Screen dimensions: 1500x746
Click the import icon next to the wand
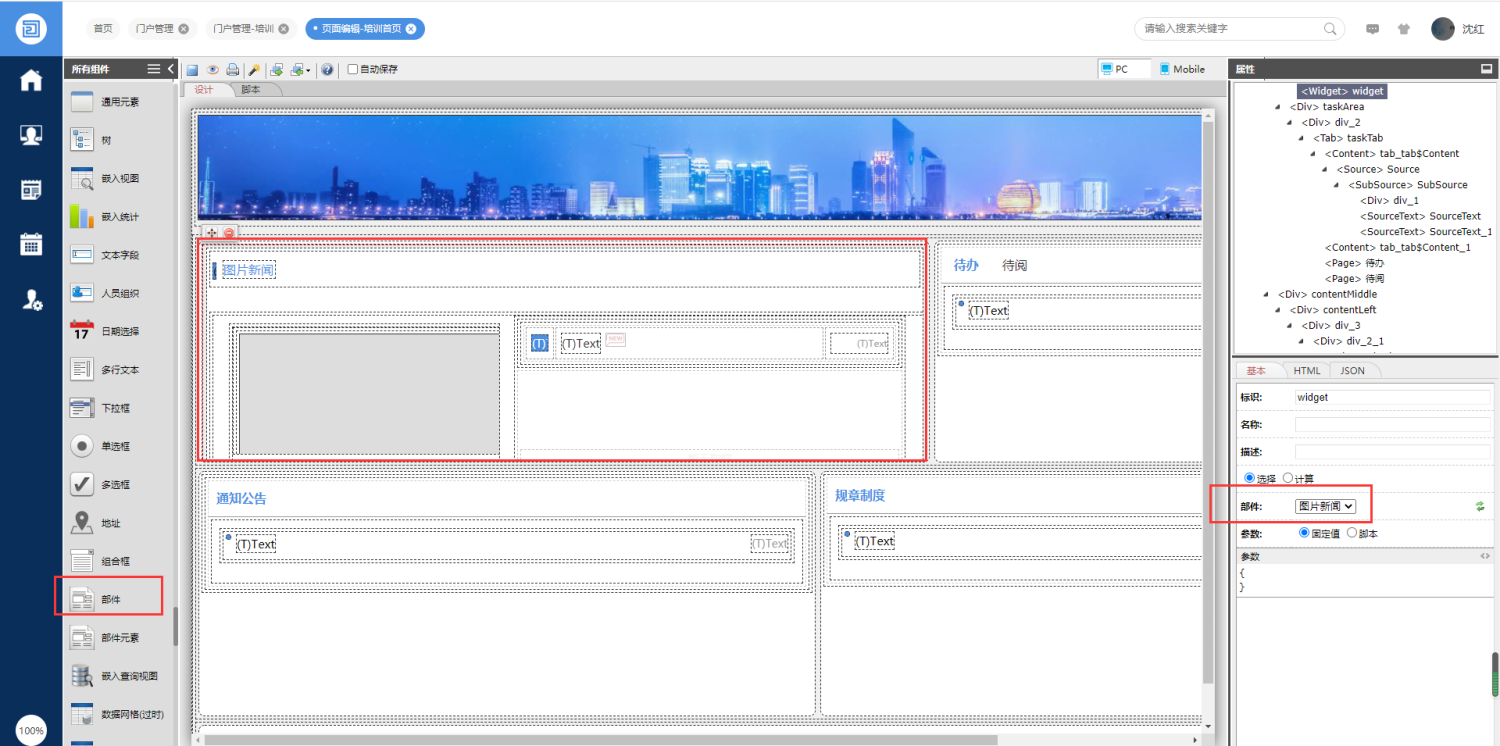[x=277, y=70]
